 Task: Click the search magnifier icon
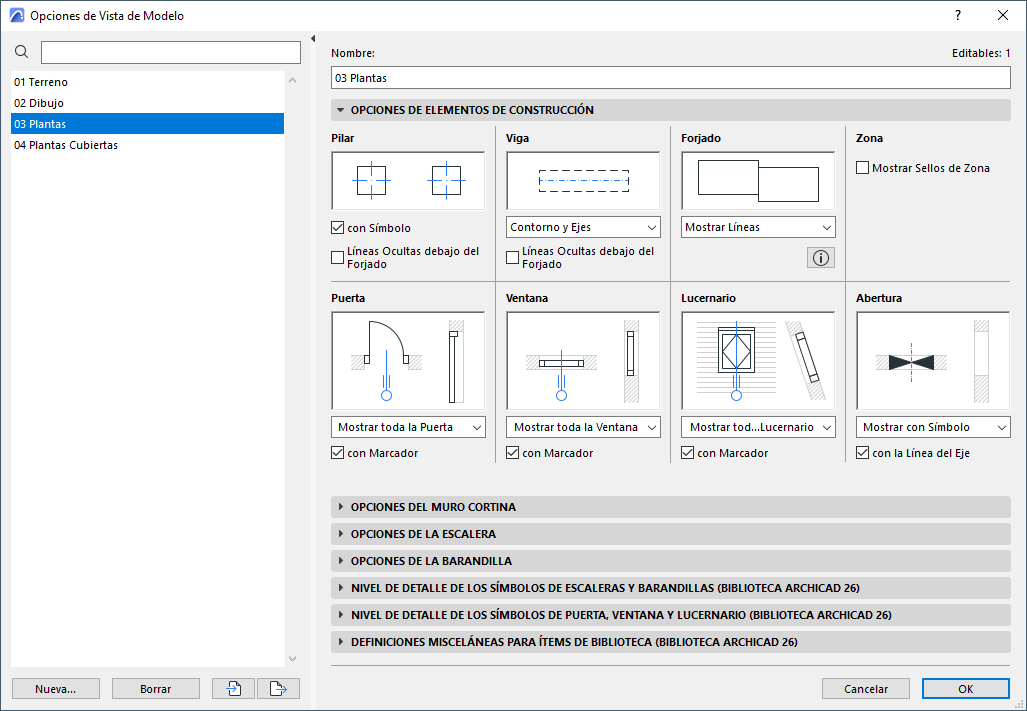click(21, 50)
